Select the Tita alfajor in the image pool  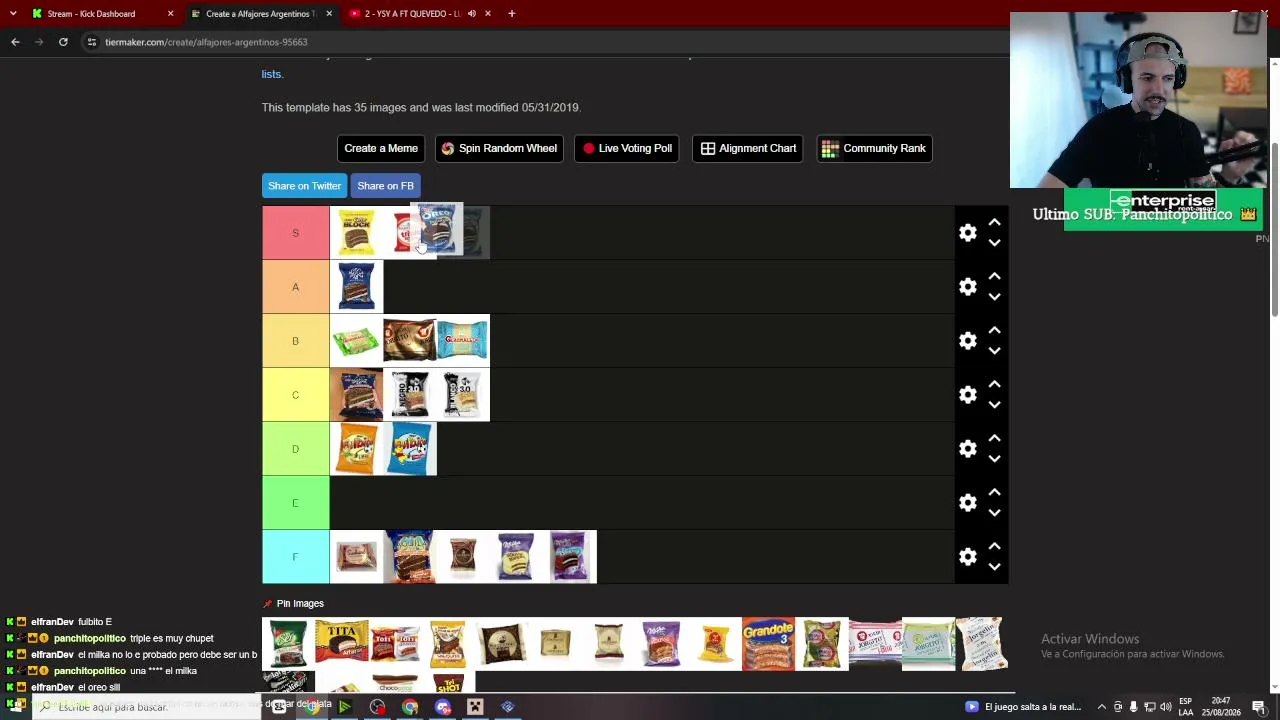(342, 643)
